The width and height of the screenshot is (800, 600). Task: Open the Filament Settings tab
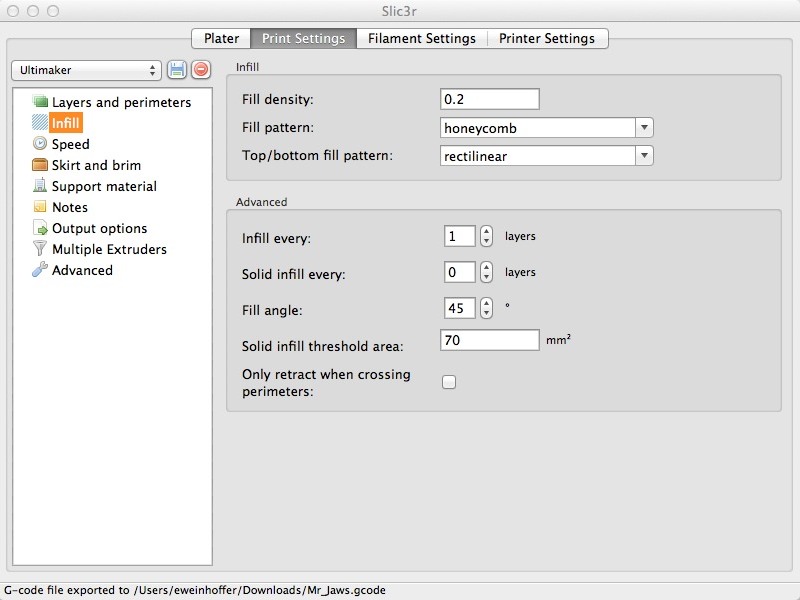click(x=422, y=38)
